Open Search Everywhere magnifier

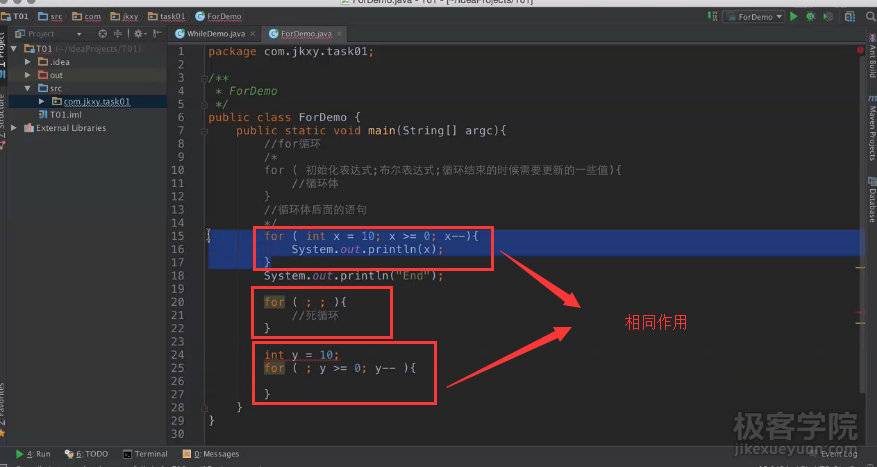click(871, 17)
